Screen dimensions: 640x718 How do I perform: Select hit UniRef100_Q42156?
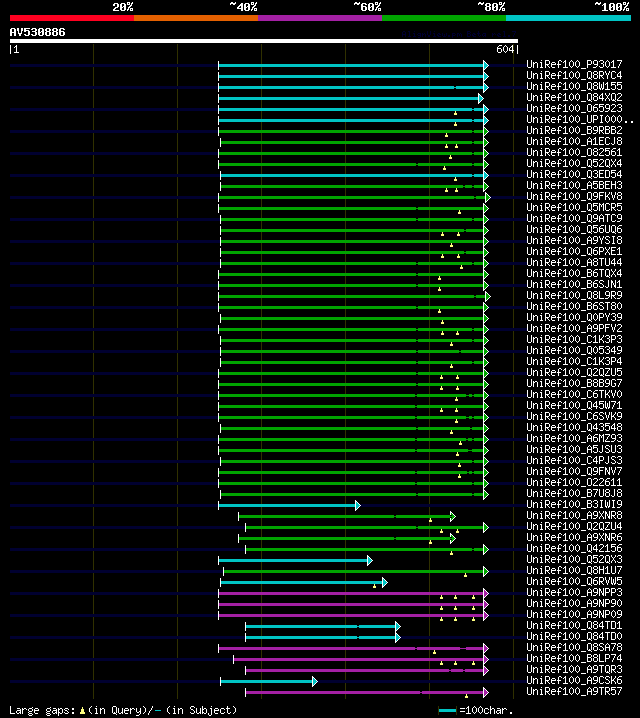pyautogui.click(x=574, y=548)
